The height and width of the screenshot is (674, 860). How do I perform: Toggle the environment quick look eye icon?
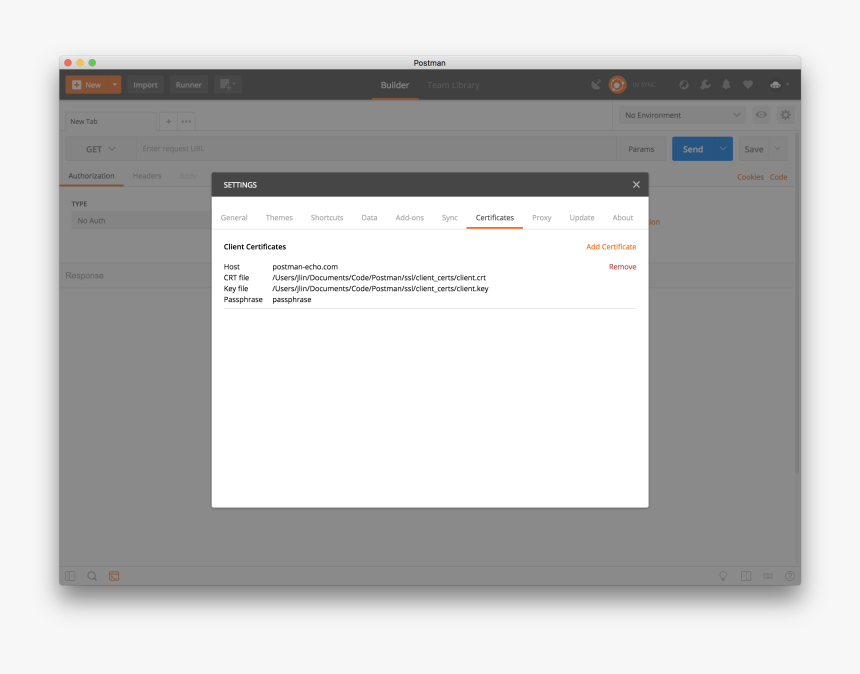761,115
